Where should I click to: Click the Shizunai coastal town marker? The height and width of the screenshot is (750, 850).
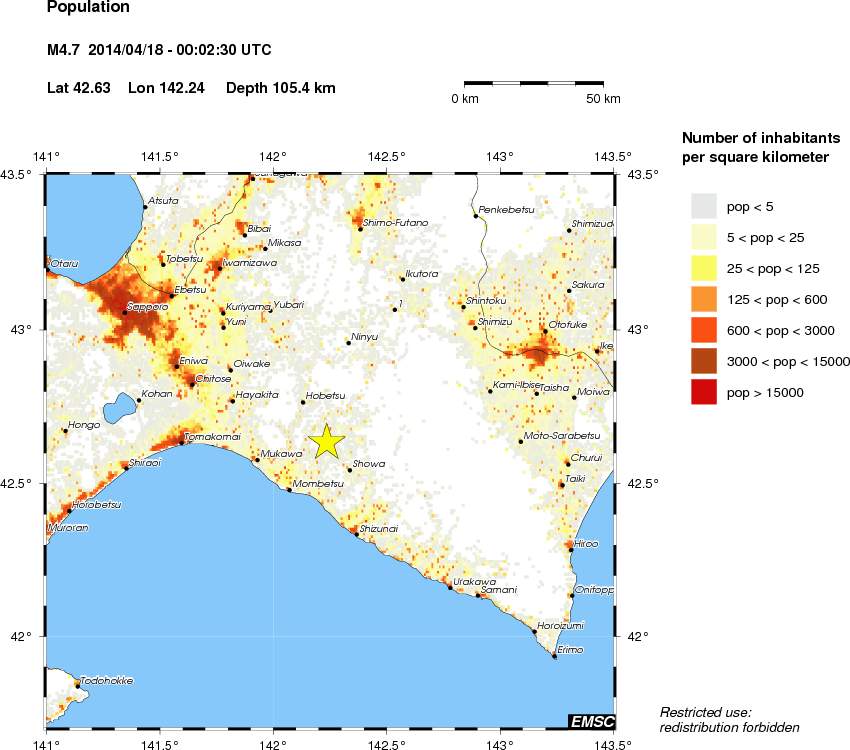[356, 534]
